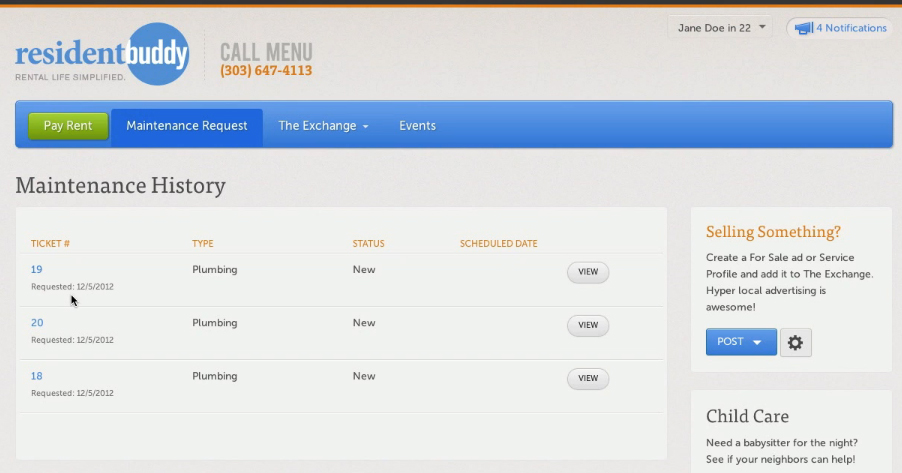Click the Status column header

368,244
